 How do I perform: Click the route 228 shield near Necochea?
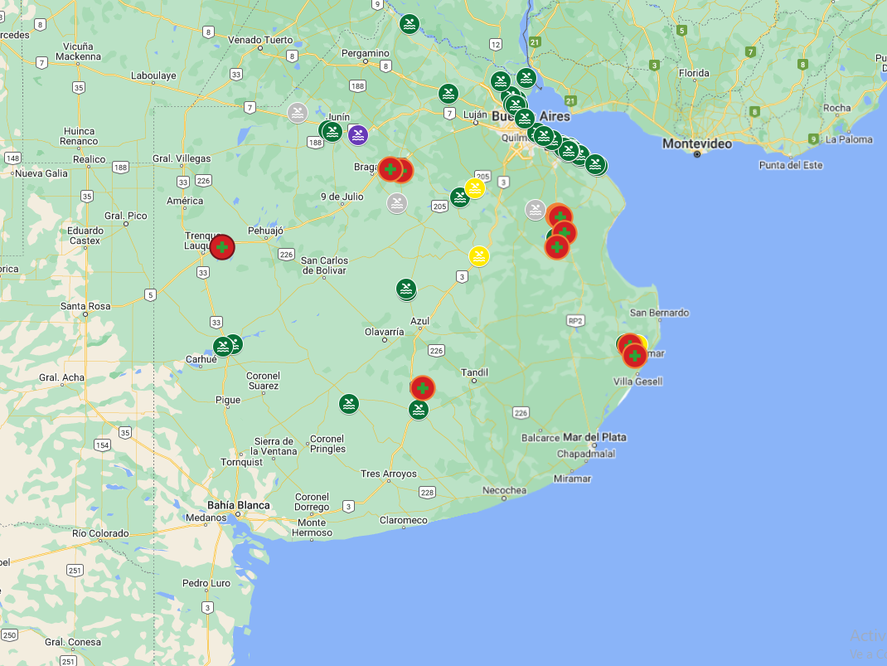(x=427, y=492)
